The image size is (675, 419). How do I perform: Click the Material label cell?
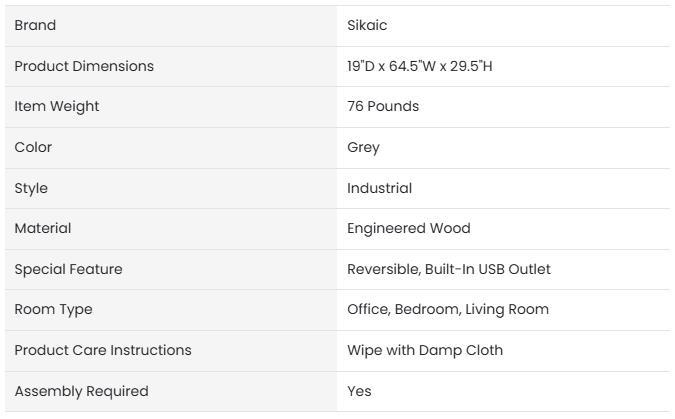[x=43, y=228]
